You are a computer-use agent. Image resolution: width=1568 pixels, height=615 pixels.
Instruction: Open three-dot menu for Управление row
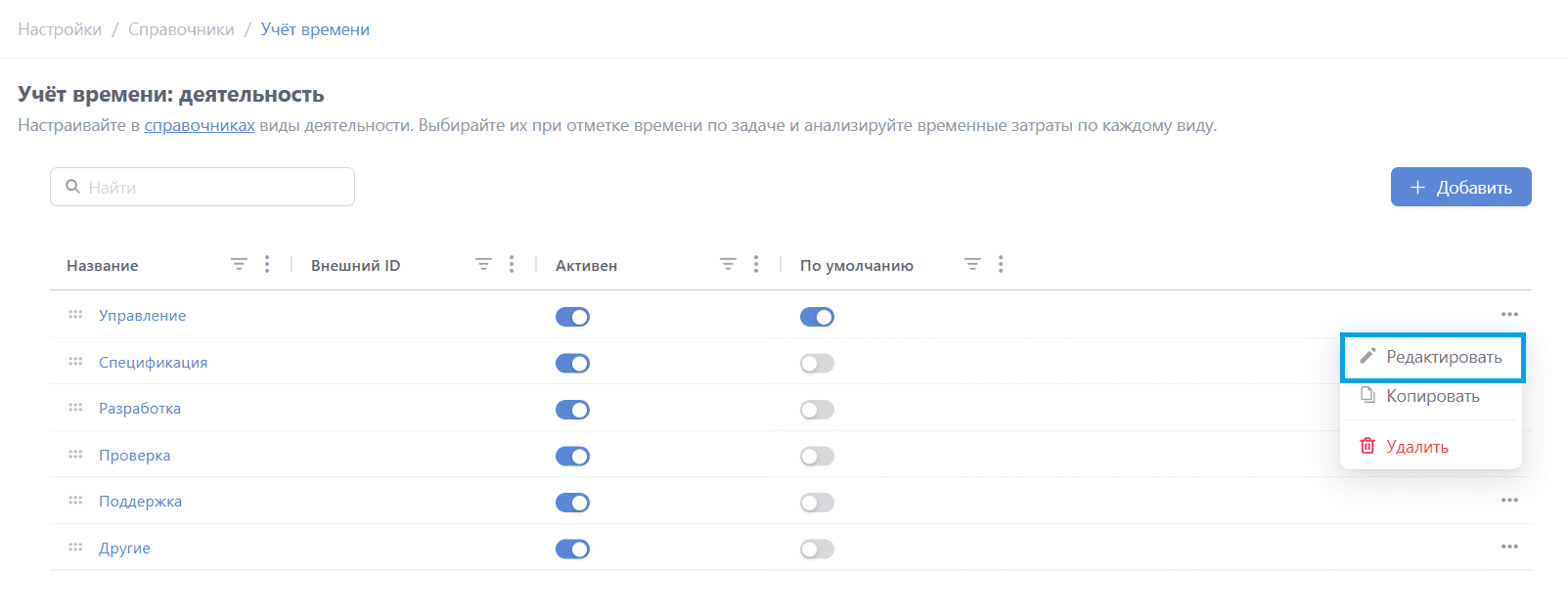(x=1509, y=315)
